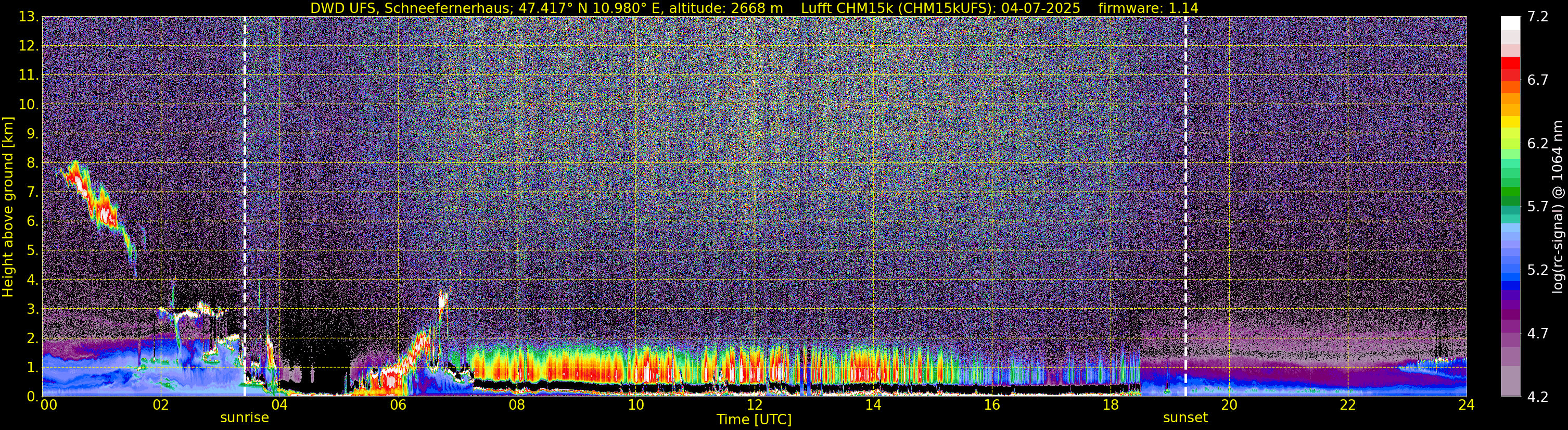1568x430 pixels.
Task: Select the "Height above ground [km]" axis label
Action: (8, 207)
